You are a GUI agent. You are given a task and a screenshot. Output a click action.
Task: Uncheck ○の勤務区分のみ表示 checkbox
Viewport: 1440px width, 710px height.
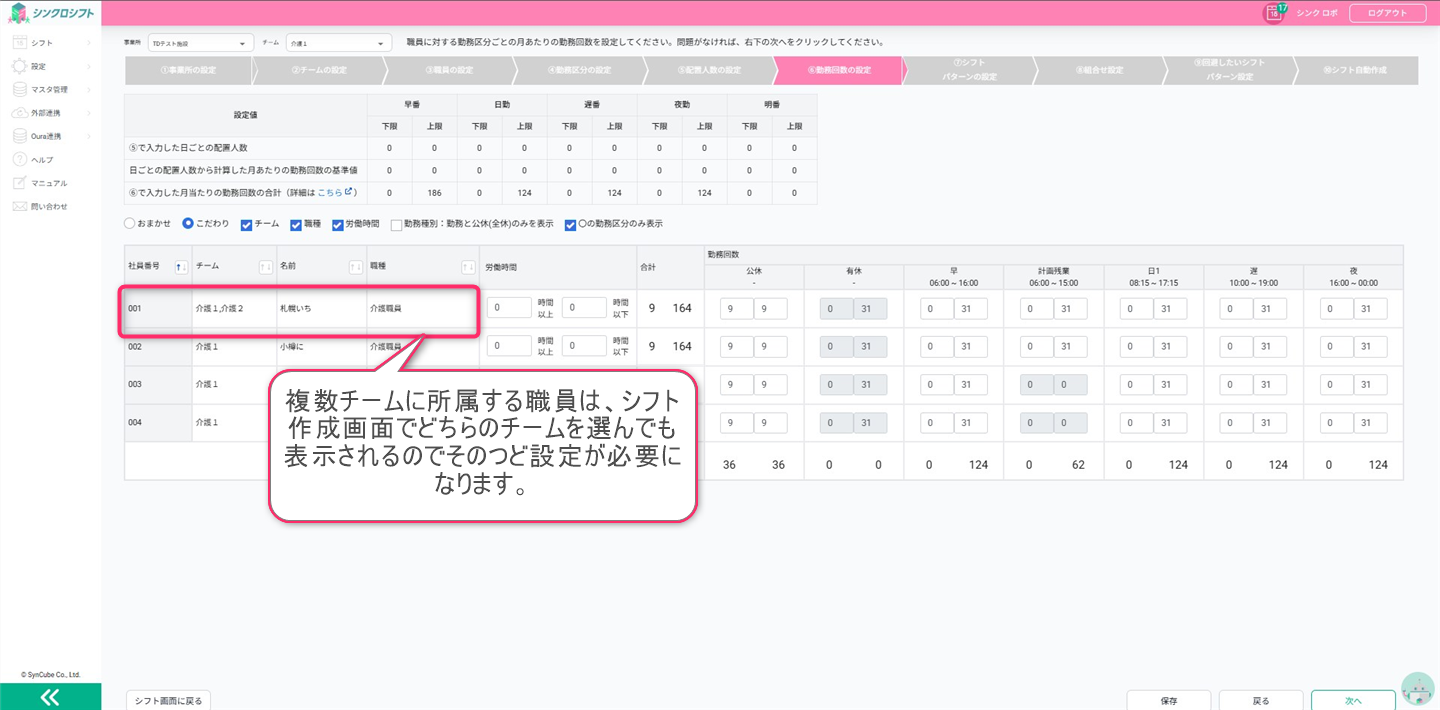pos(570,225)
